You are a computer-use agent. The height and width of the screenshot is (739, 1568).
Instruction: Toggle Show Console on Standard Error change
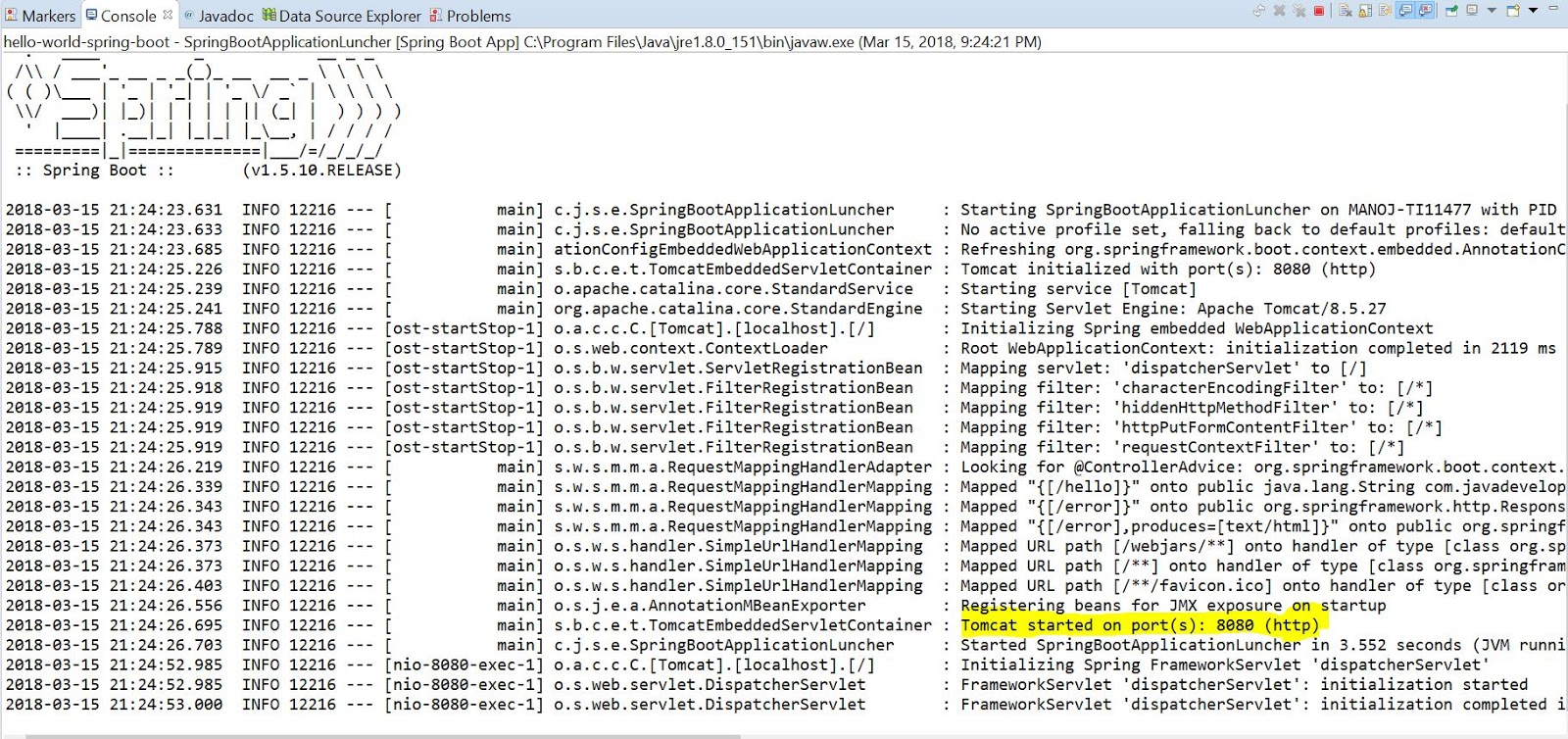click(1425, 11)
